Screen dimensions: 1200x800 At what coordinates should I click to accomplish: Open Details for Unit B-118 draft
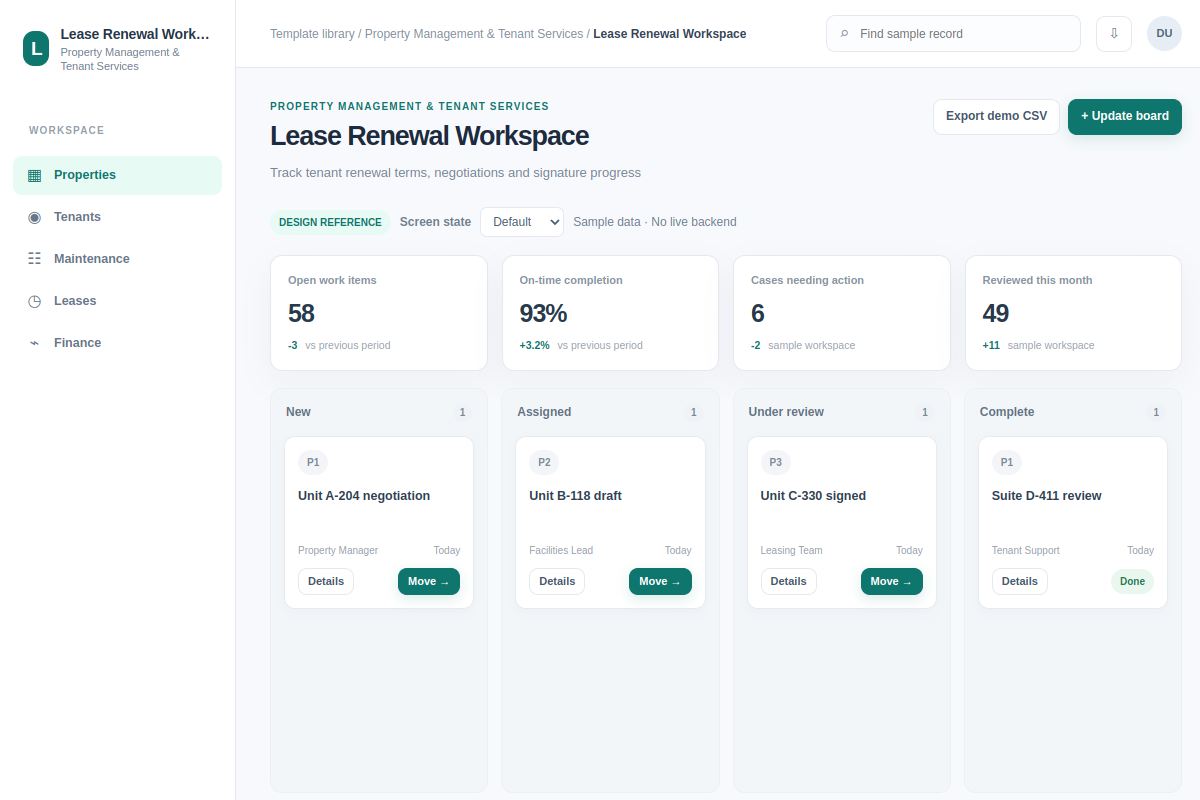pyautogui.click(x=557, y=581)
